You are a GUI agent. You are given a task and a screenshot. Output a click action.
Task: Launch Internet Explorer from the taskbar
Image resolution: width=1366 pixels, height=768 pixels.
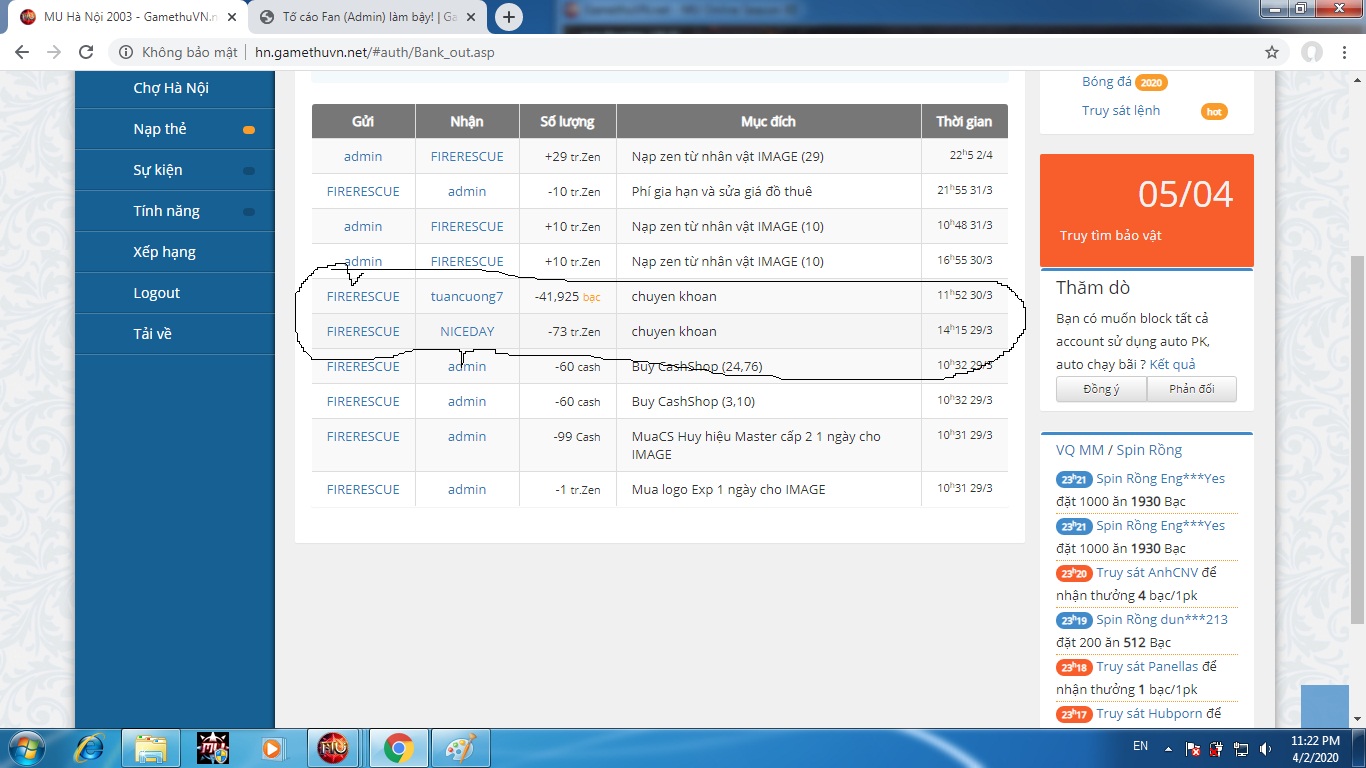(x=88, y=747)
